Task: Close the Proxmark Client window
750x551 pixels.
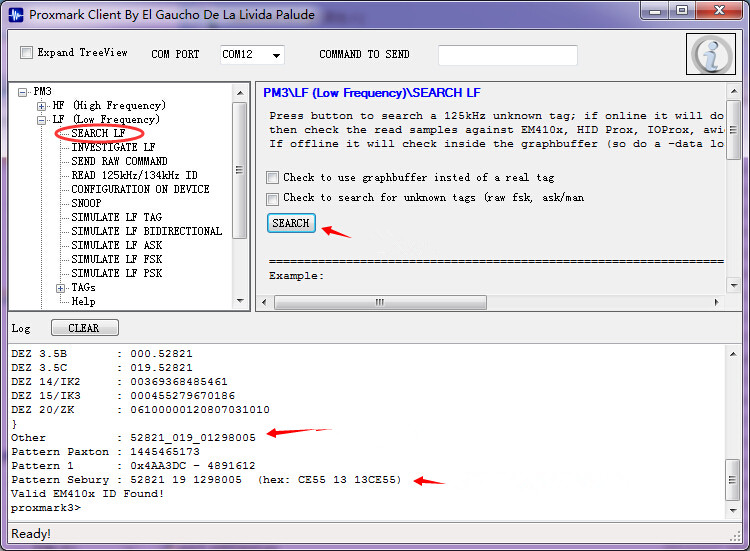Action: (719, 11)
